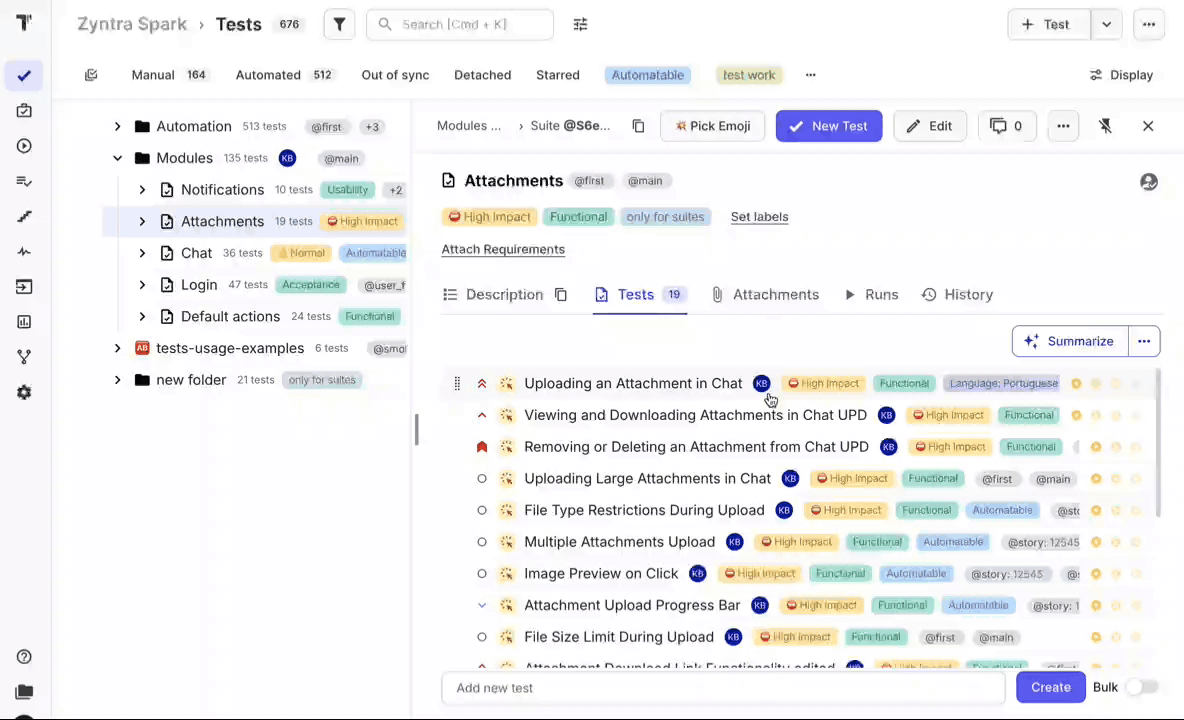This screenshot has width=1184, height=720.
Task: Click the Attach Requirements link
Action: (503, 250)
